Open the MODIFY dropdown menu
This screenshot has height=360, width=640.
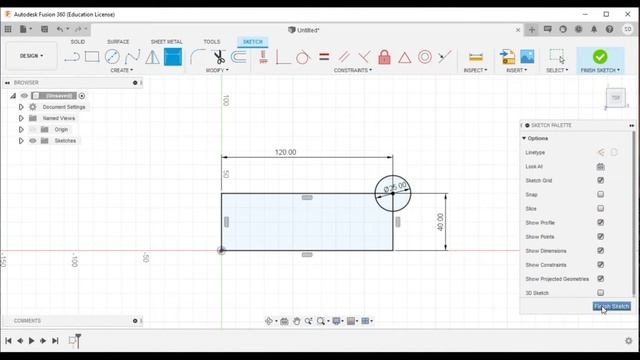(x=217, y=70)
